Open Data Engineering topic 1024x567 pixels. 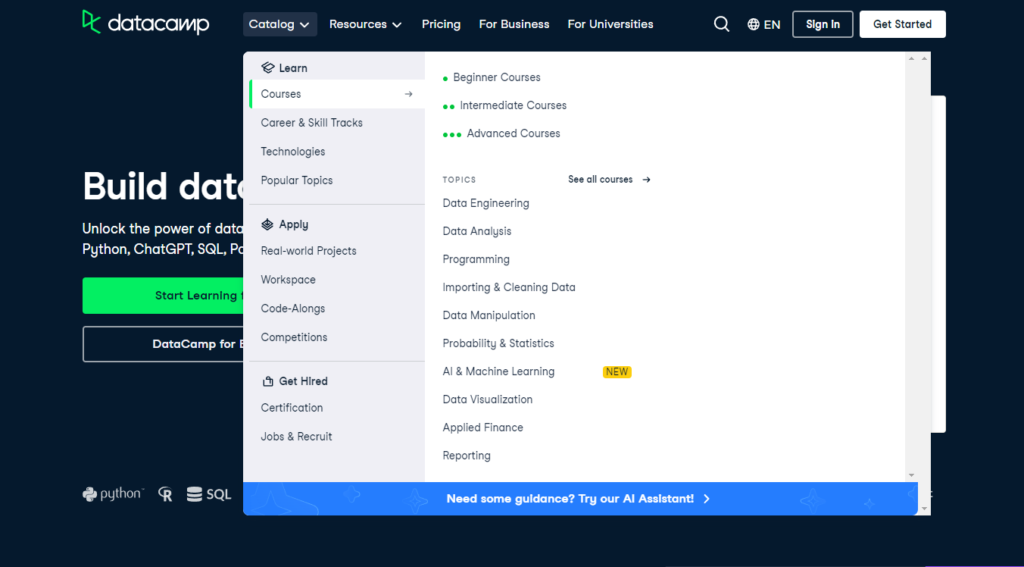point(486,203)
